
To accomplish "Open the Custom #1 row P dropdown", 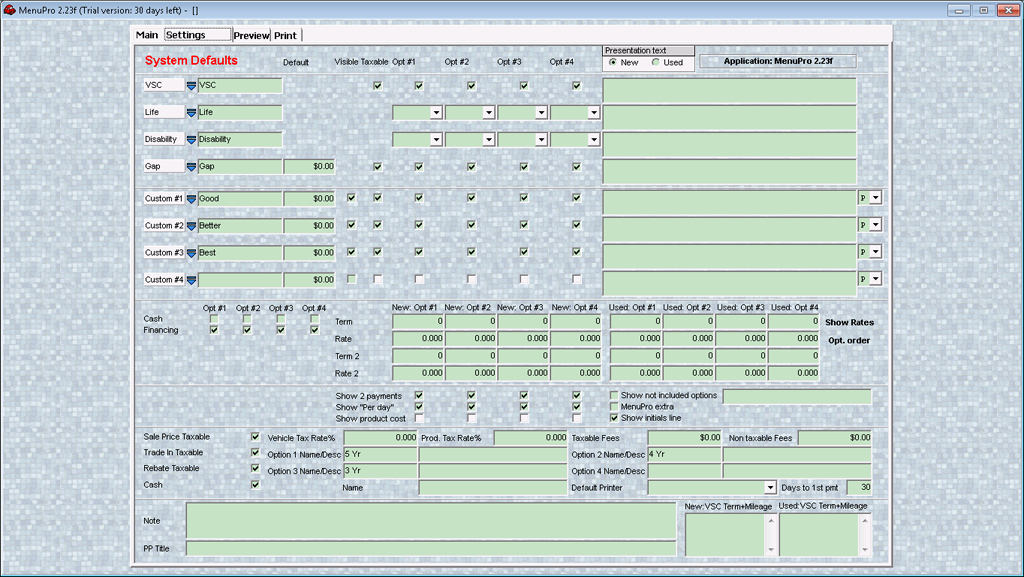I will click(x=876, y=198).
